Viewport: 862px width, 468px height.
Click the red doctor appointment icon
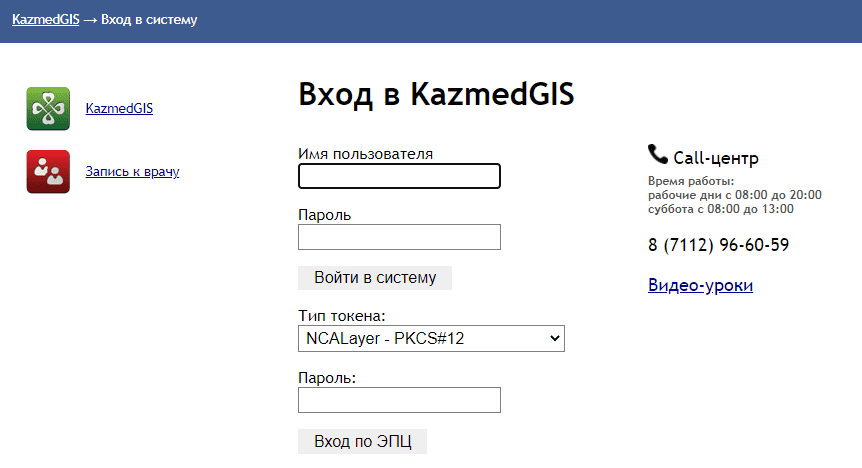point(48,171)
